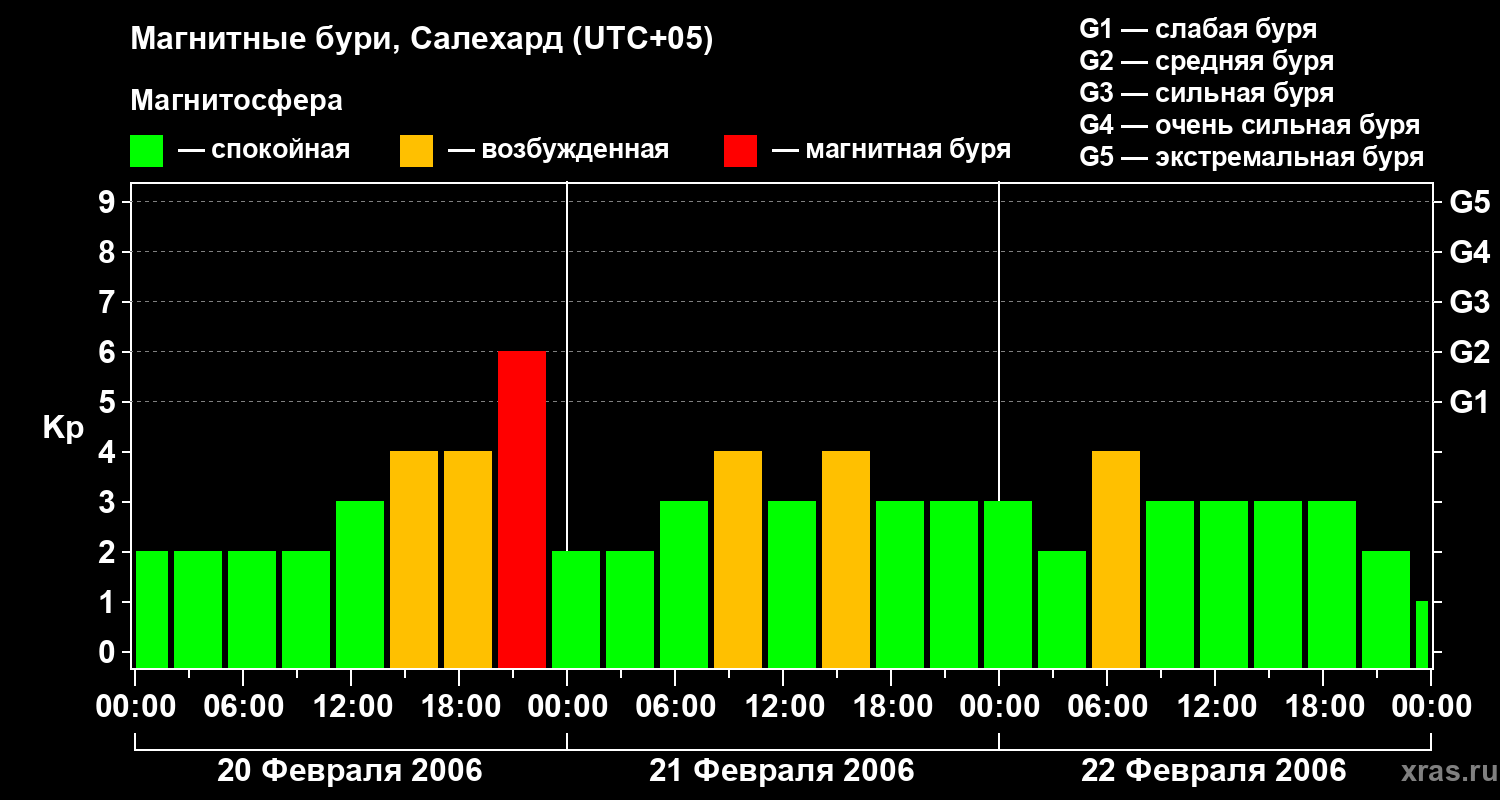Click the 'G2' label on the right axis
The image size is (1500, 800).
(x=1470, y=353)
